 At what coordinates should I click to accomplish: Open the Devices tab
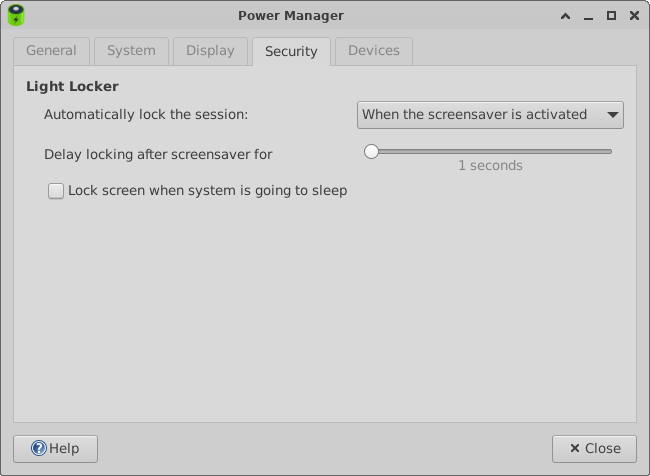click(374, 51)
